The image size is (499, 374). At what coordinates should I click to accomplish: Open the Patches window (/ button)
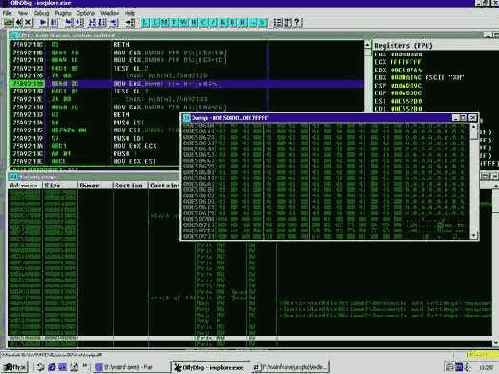214,23
